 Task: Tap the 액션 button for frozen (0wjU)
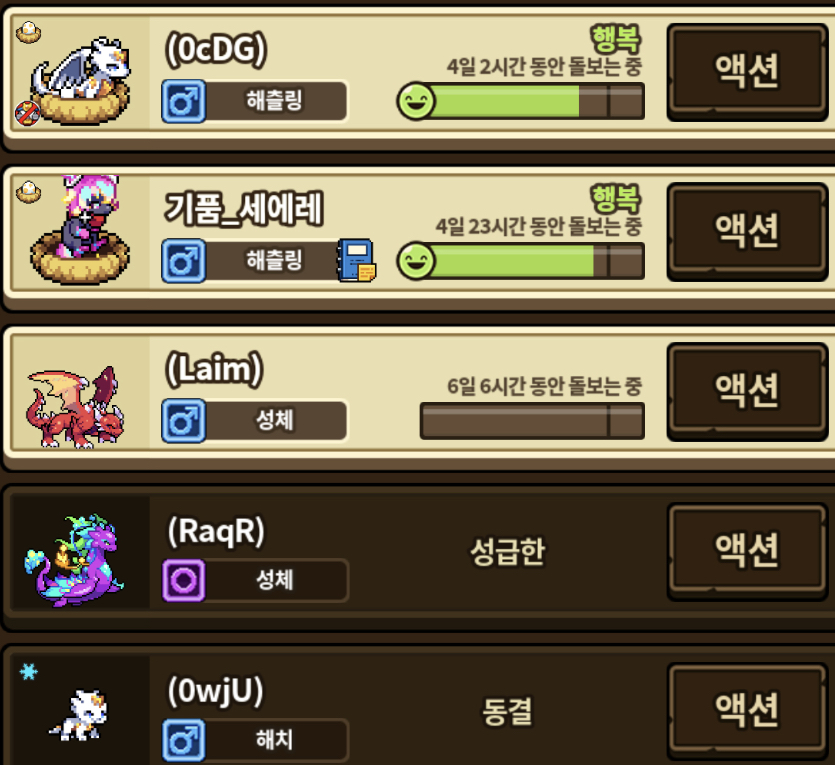[x=747, y=710]
